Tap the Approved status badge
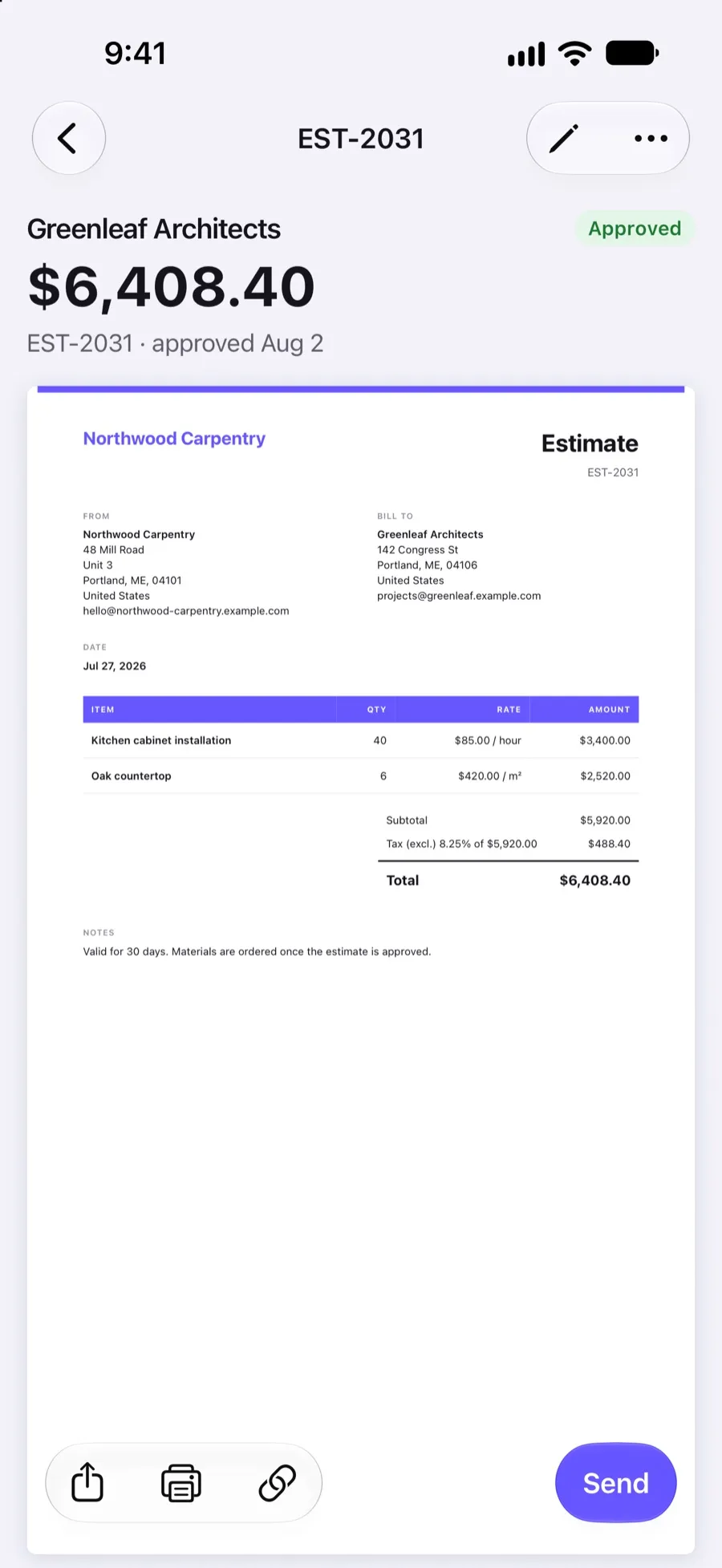 (635, 229)
